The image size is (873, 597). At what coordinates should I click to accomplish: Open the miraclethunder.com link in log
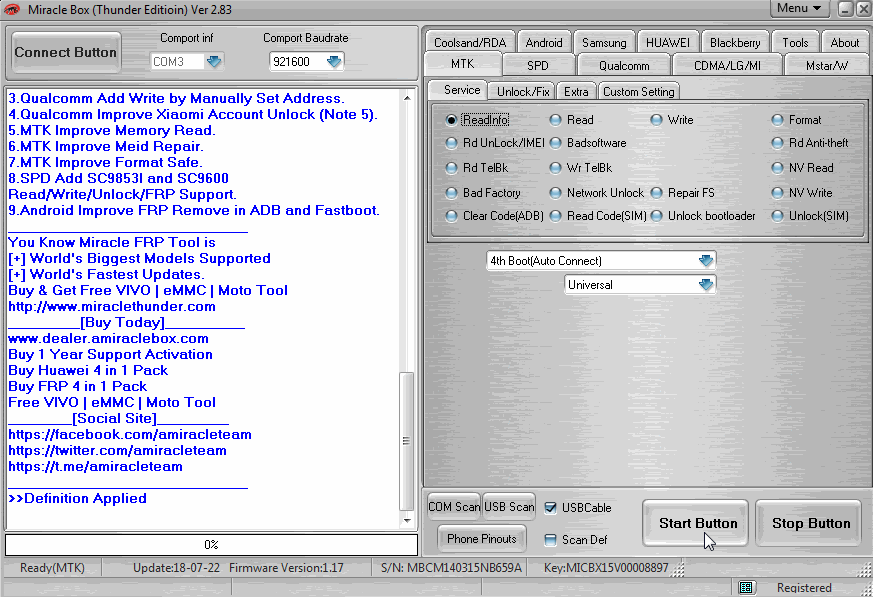pos(112,306)
